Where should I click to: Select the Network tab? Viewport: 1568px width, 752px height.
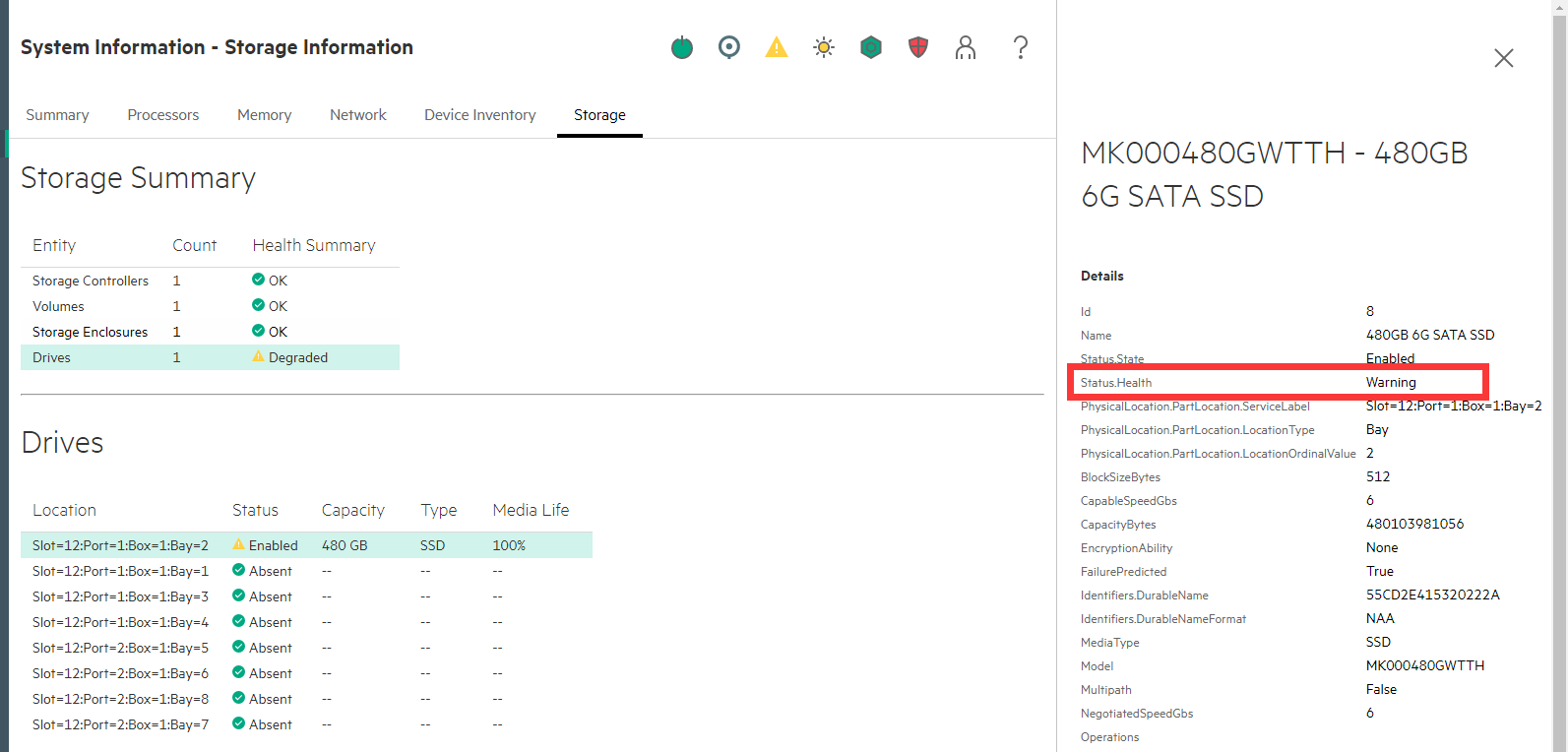tap(358, 115)
